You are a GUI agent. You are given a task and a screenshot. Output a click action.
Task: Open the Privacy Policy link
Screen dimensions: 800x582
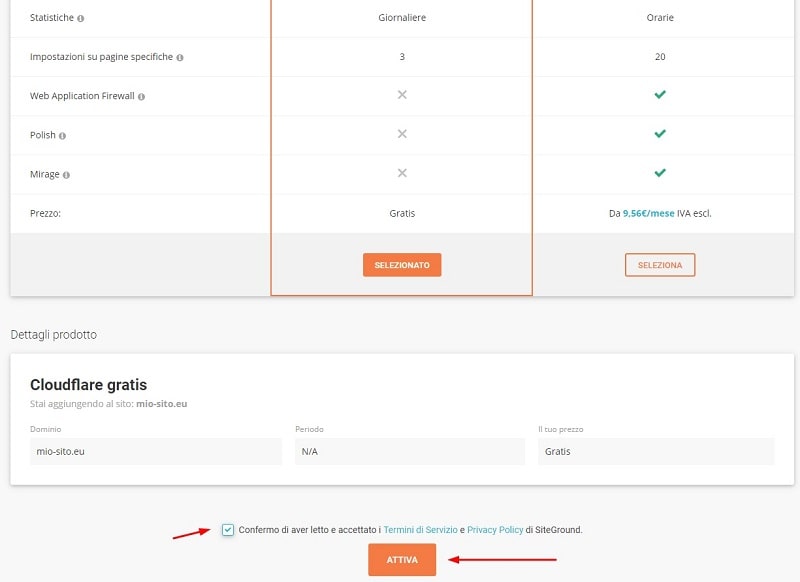495,530
